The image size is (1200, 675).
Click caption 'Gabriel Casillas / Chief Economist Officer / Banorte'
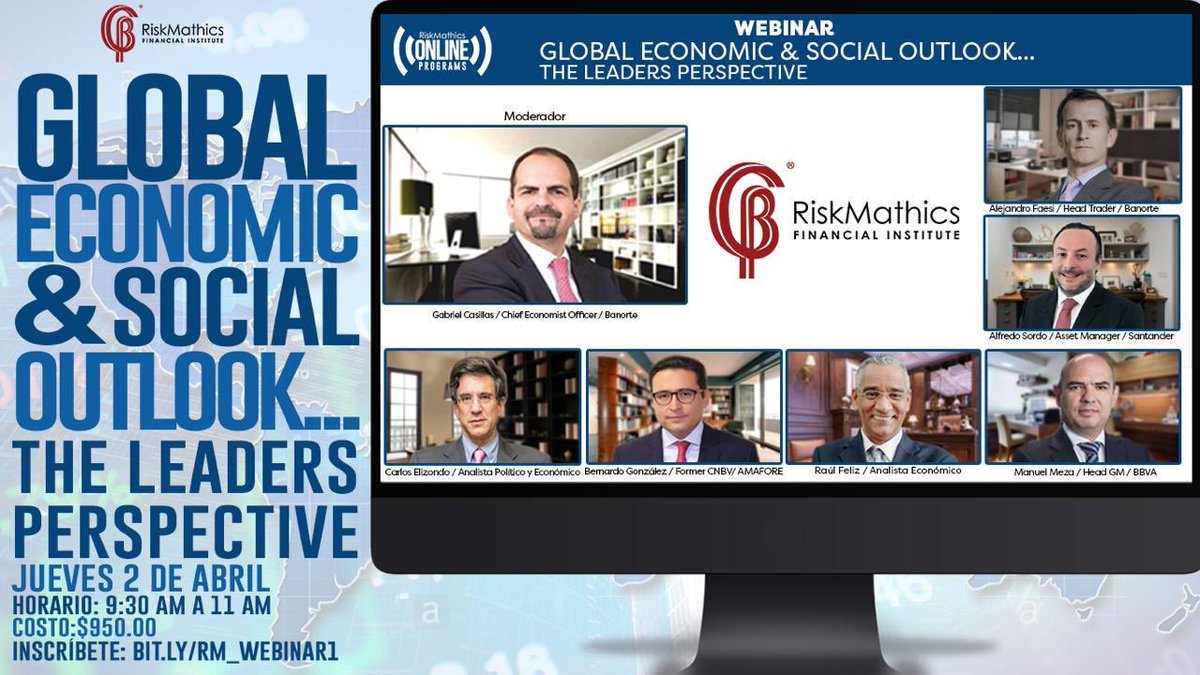tap(535, 314)
